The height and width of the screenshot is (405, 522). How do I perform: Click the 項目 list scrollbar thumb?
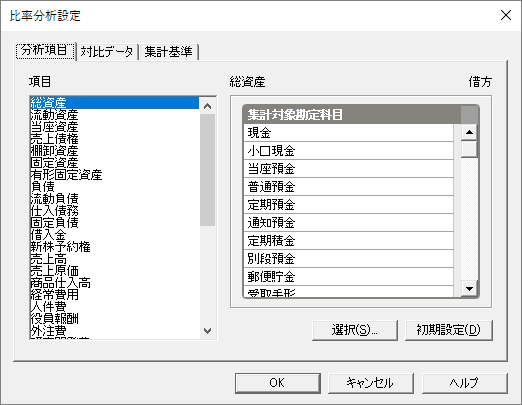pyautogui.click(x=207, y=170)
